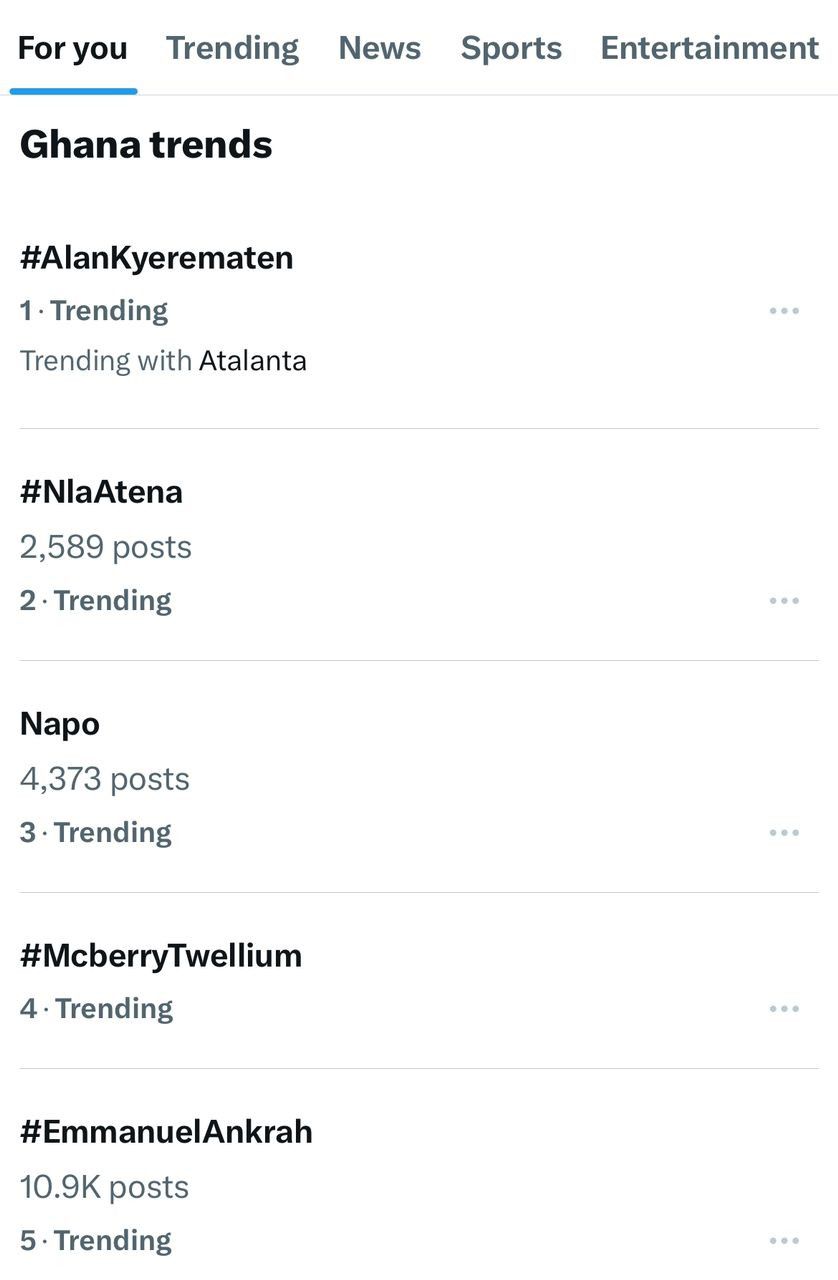The height and width of the screenshot is (1280, 838).
Task: Click the Atalanta related trend link
Action: coord(252,361)
